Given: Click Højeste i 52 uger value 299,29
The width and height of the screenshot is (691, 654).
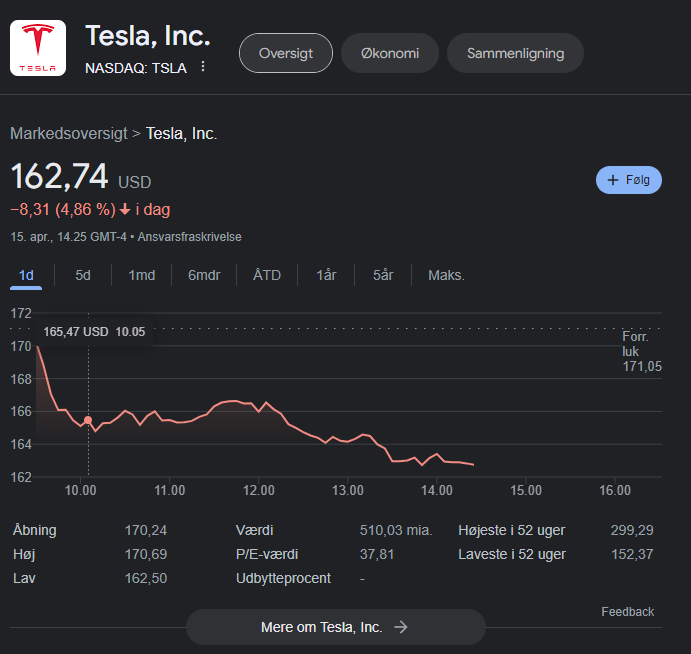Looking at the screenshot, I should (632, 530).
